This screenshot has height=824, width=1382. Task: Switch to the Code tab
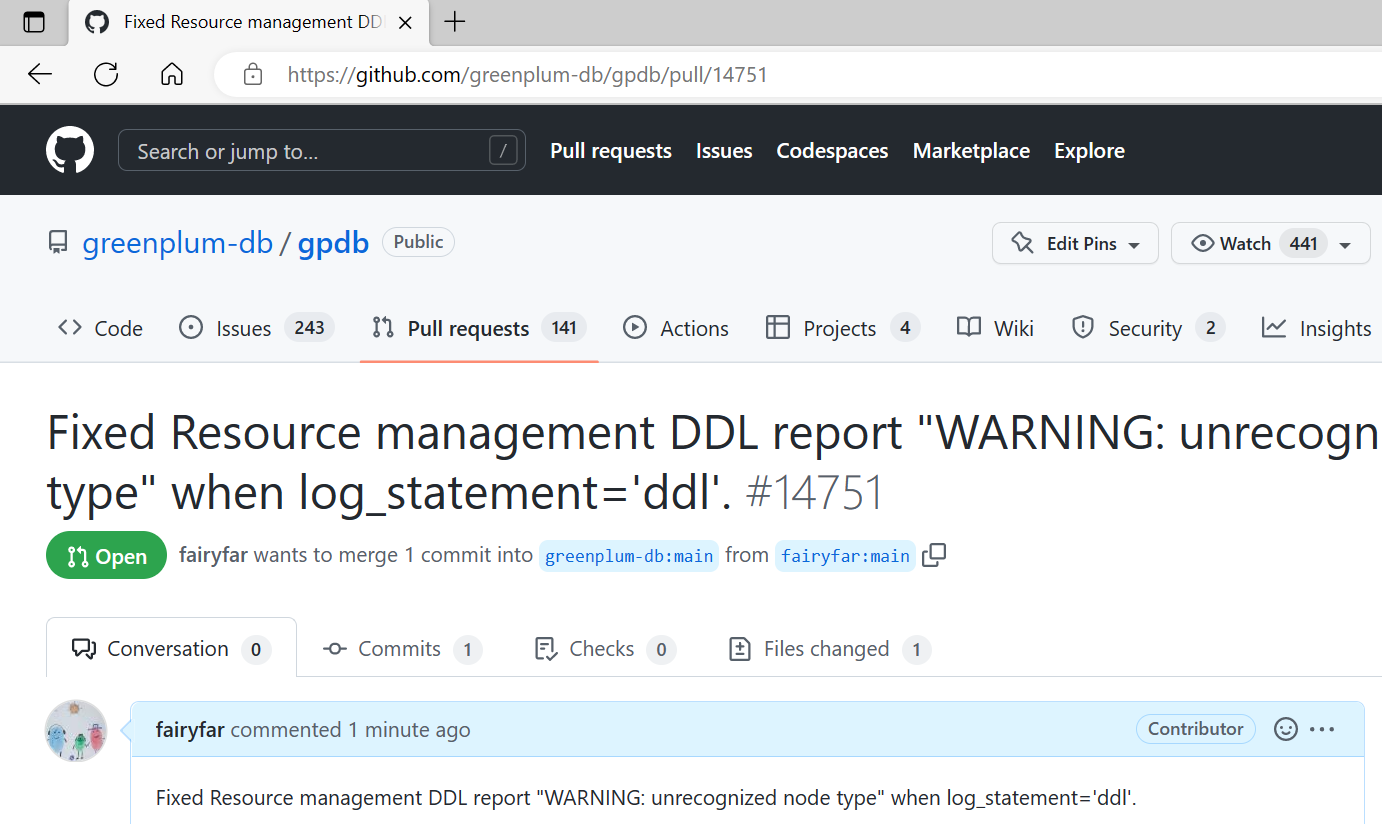click(x=100, y=328)
